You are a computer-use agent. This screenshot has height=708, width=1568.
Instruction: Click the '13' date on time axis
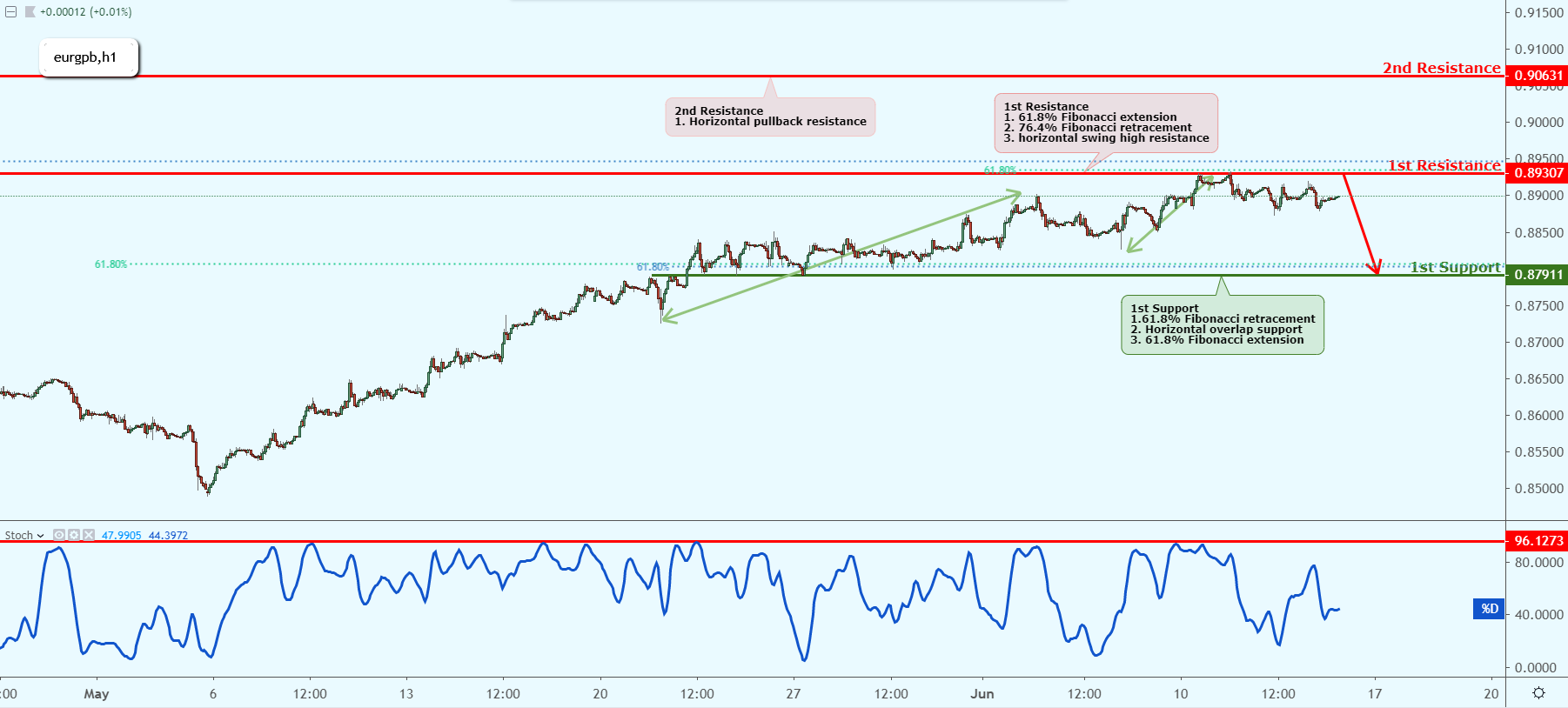coord(405,693)
